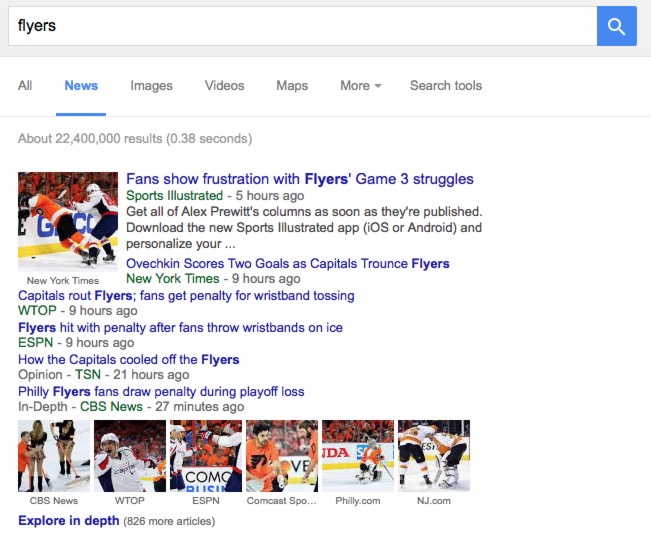Expand the More dropdown menu
Screen dimensions: 651x538
(360, 86)
